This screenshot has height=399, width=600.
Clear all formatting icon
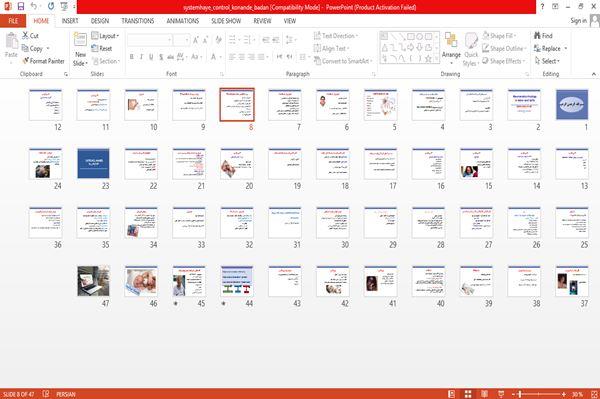[219, 40]
